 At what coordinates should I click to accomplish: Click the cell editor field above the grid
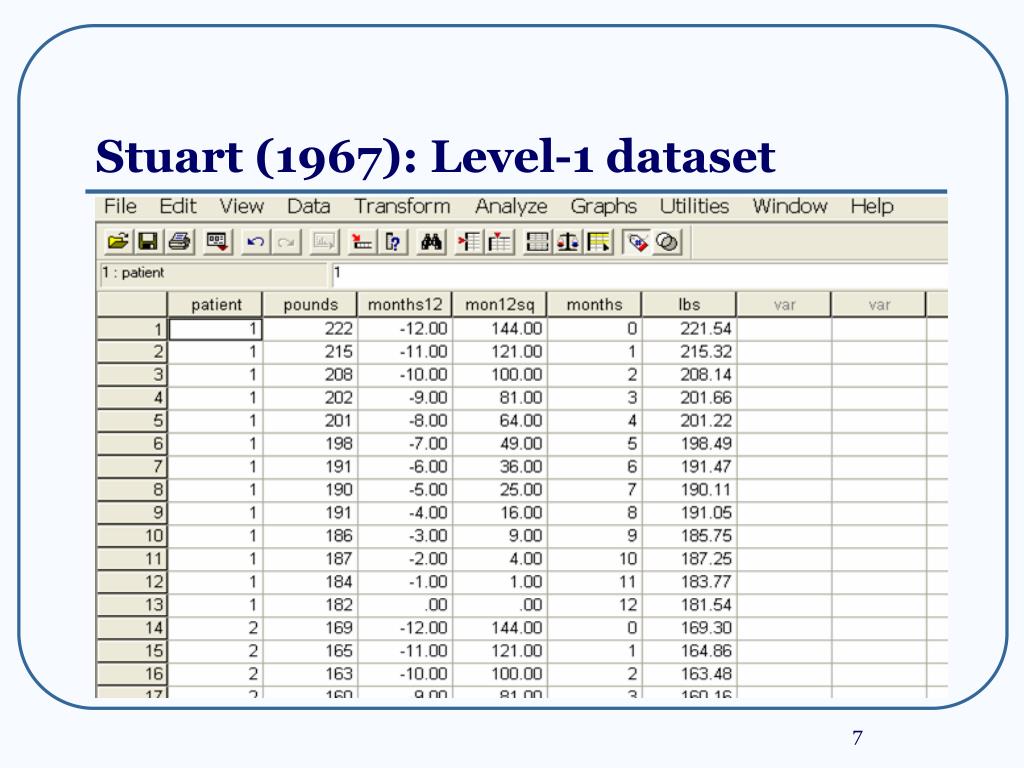point(639,274)
